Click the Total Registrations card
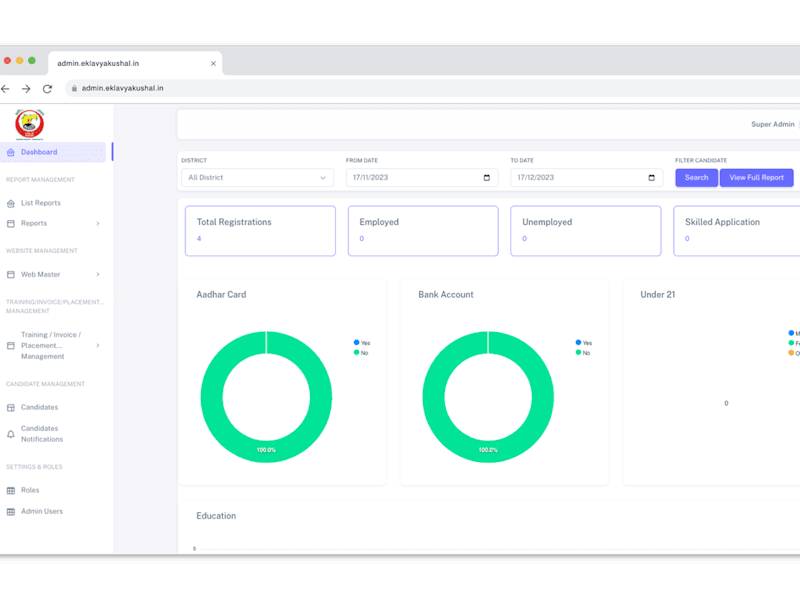This screenshot has height=600, width=800. click(x=260, y=231)
